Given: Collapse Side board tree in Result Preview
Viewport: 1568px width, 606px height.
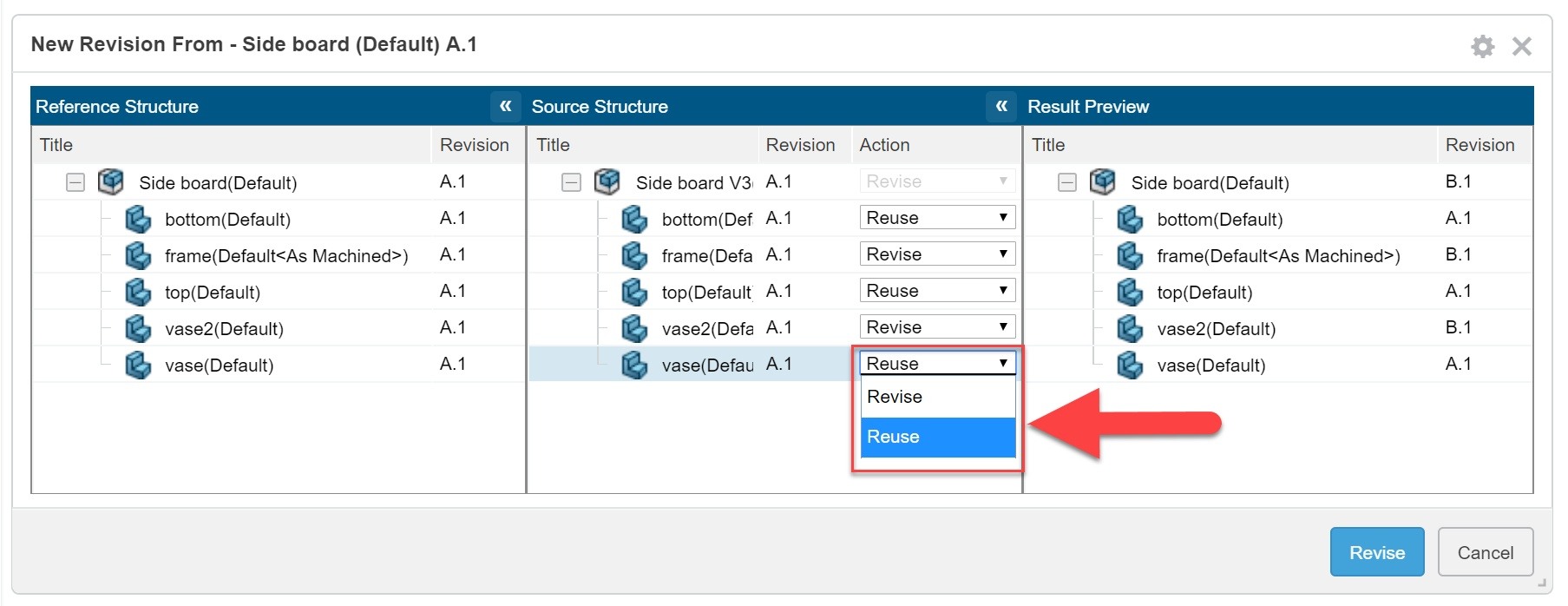Looking at the screenshot, I should [x=1067, y=182].
